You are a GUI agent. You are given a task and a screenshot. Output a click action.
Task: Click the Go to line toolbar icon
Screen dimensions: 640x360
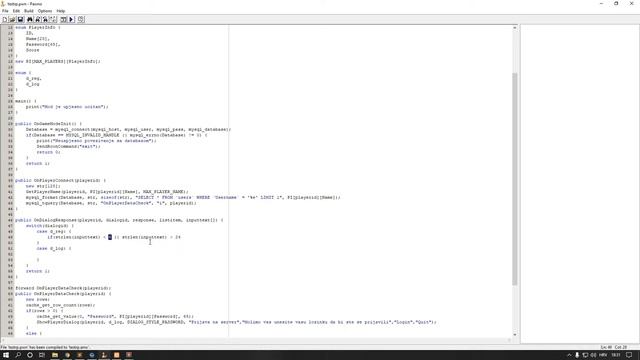click(53, 19)
